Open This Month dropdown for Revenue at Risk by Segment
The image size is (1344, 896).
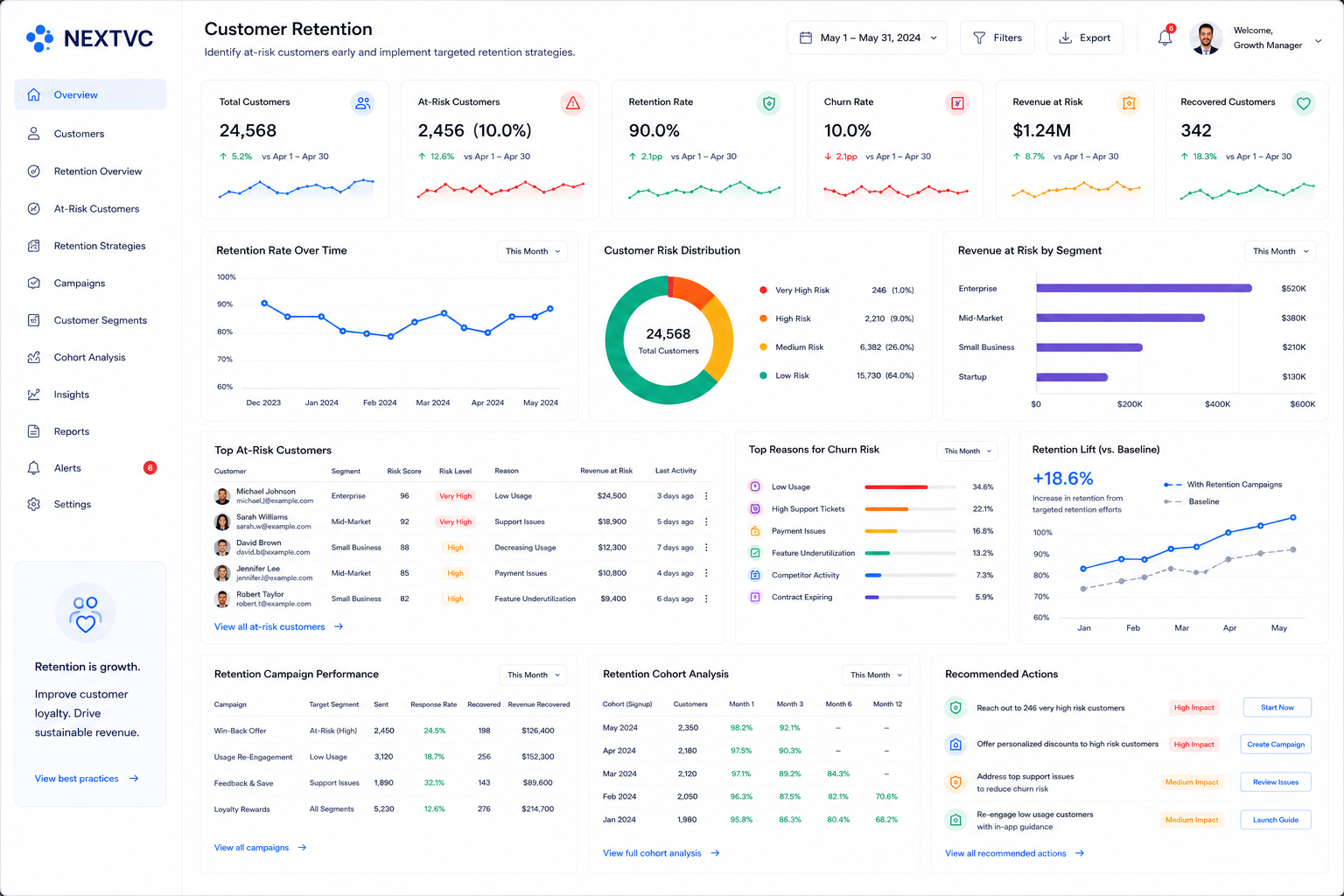click(1280, 251)
